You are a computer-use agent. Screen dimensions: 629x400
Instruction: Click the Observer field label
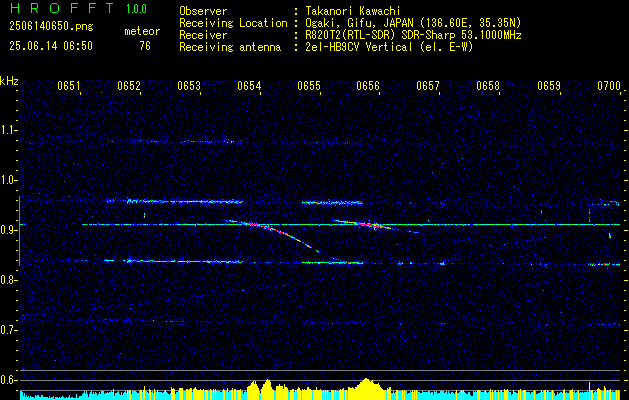pyautogui.click(x=203, y=11)
